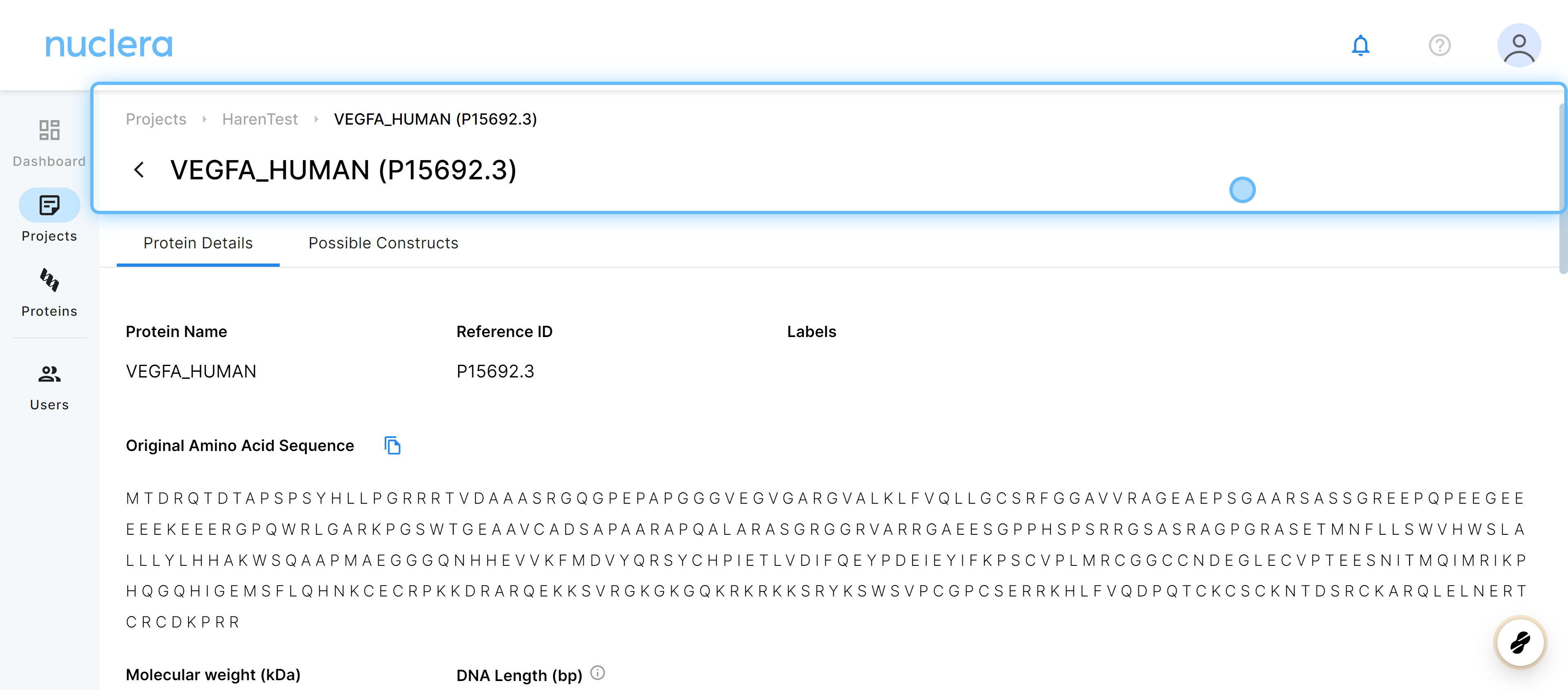Click the amino acid sequence text

point(825,560)
